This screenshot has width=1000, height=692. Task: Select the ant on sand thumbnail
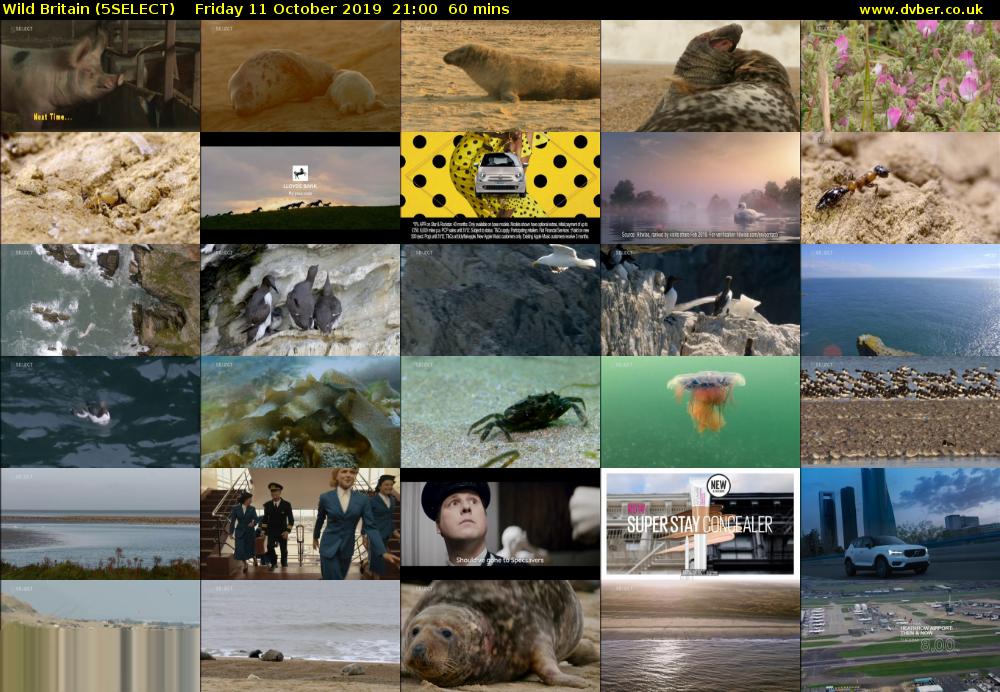pyautogui.click(x=900, y=188)
